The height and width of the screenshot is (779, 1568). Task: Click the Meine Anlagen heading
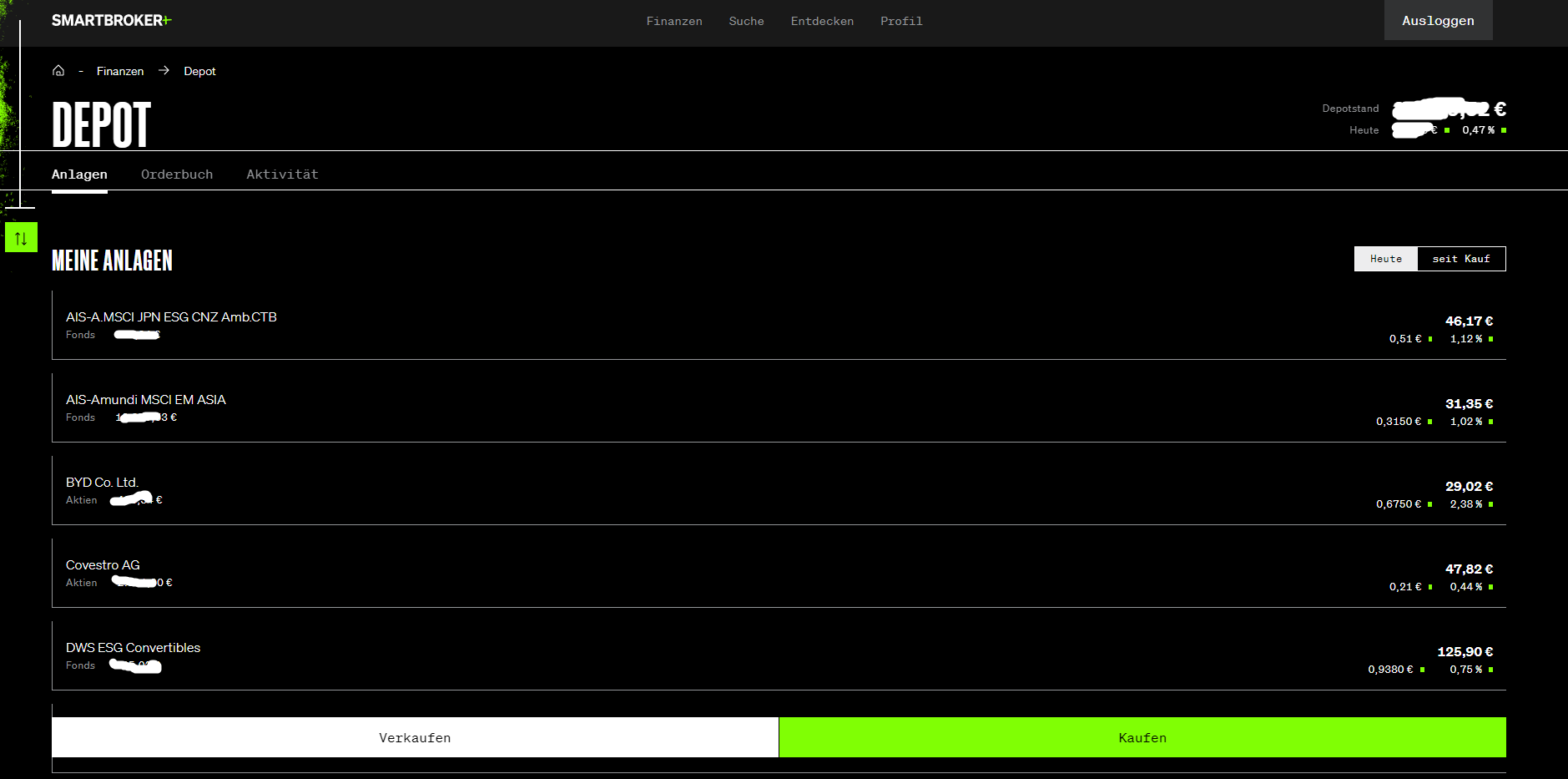click(x=112, y=261)
